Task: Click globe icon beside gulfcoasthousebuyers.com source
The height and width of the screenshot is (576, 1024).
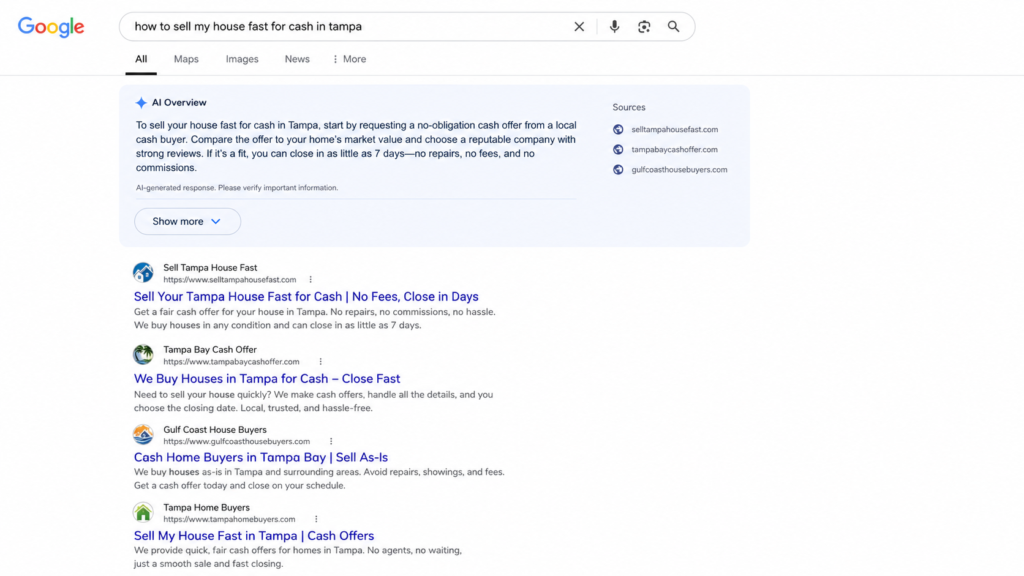Action: (618, 170)
